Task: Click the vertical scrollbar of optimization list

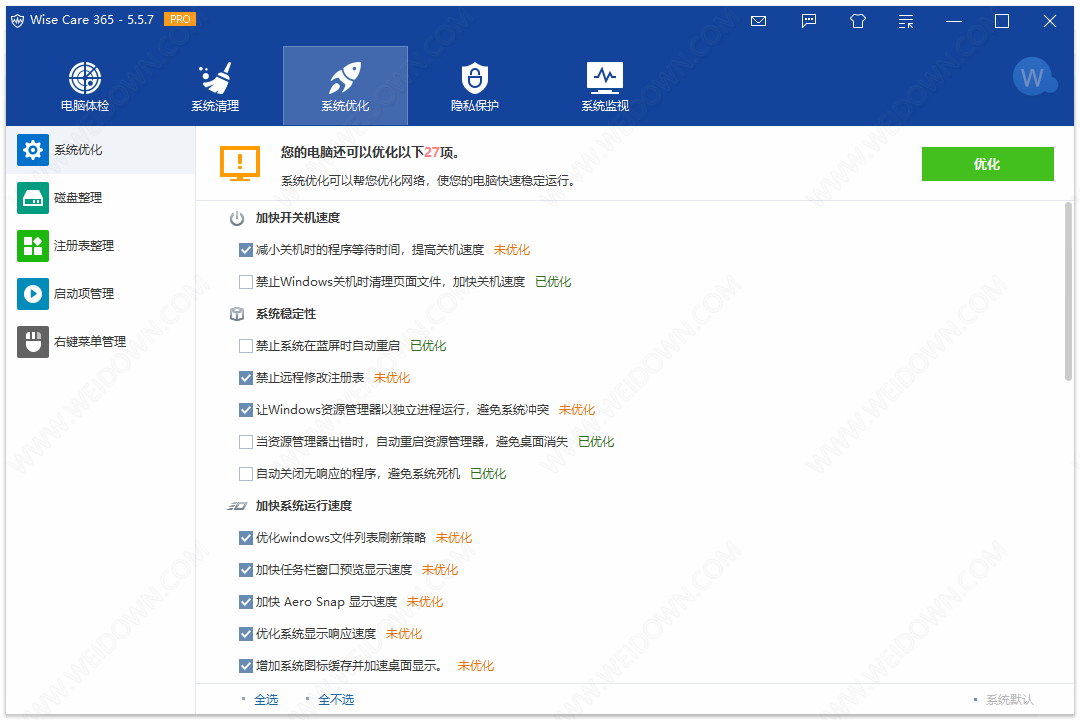Action: [1068, 290]
